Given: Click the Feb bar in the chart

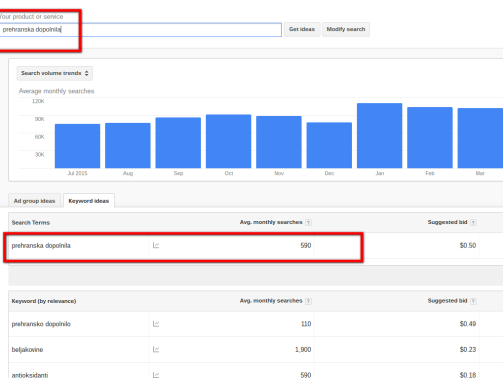Looking at the screenshot, I should [430, 138].
